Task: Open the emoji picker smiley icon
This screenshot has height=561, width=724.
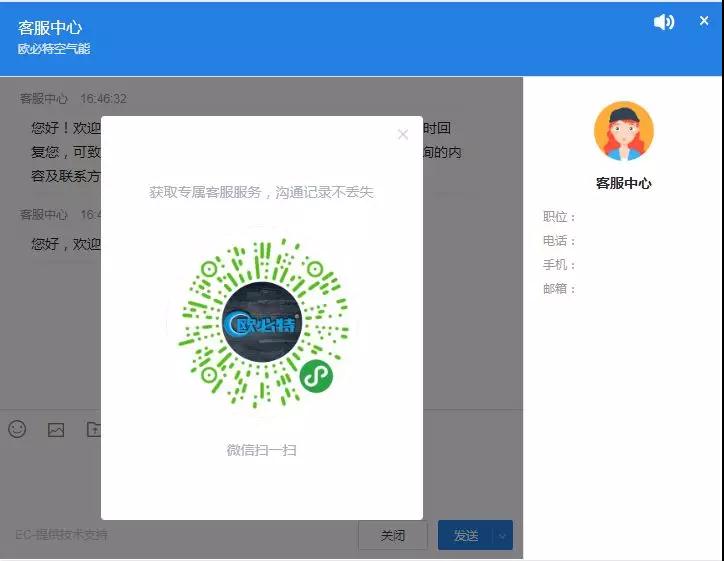Action: click(x=17, y=429)
